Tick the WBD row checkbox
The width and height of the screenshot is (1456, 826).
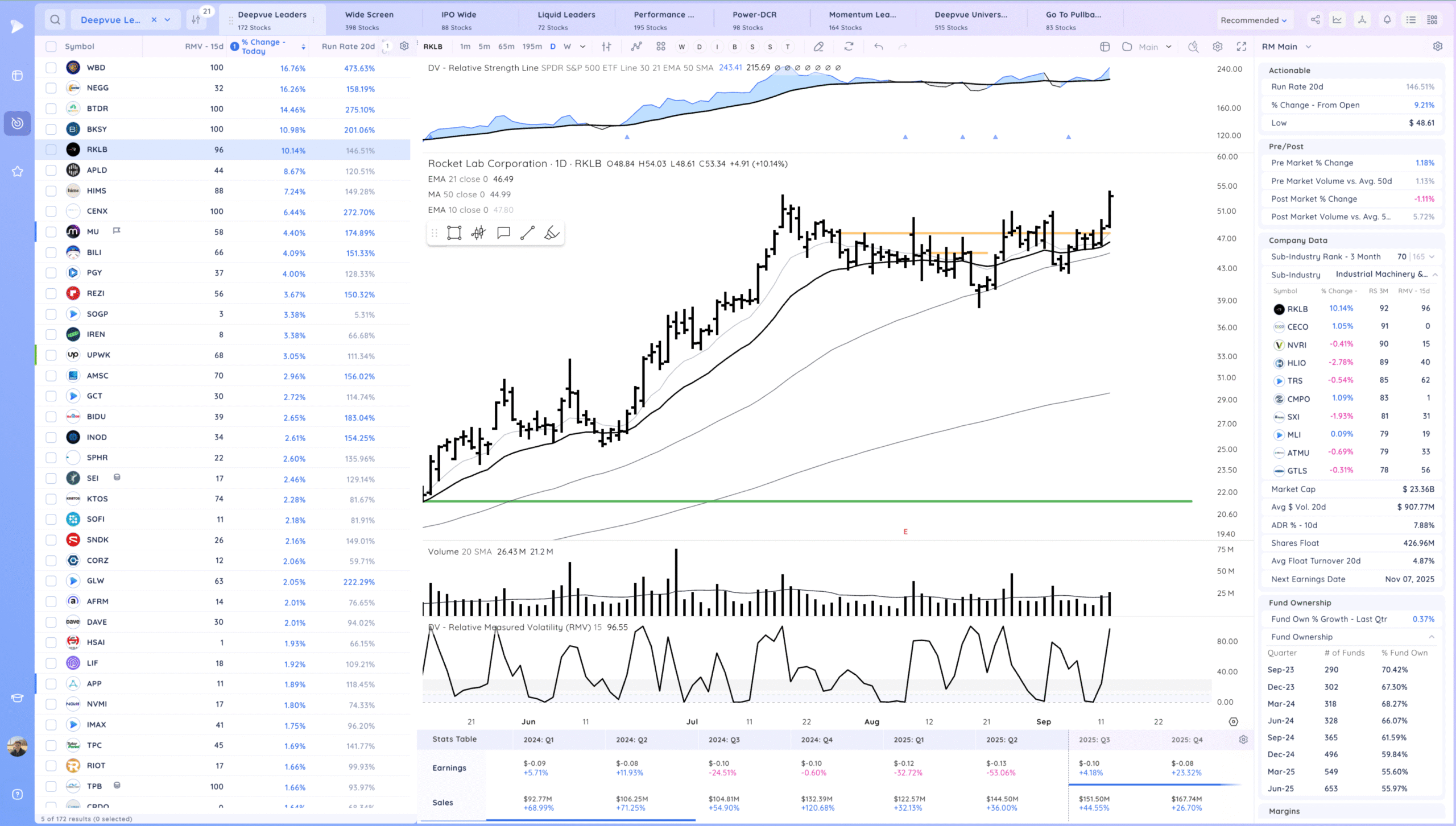pyautogui.click(x=51, y=68)
